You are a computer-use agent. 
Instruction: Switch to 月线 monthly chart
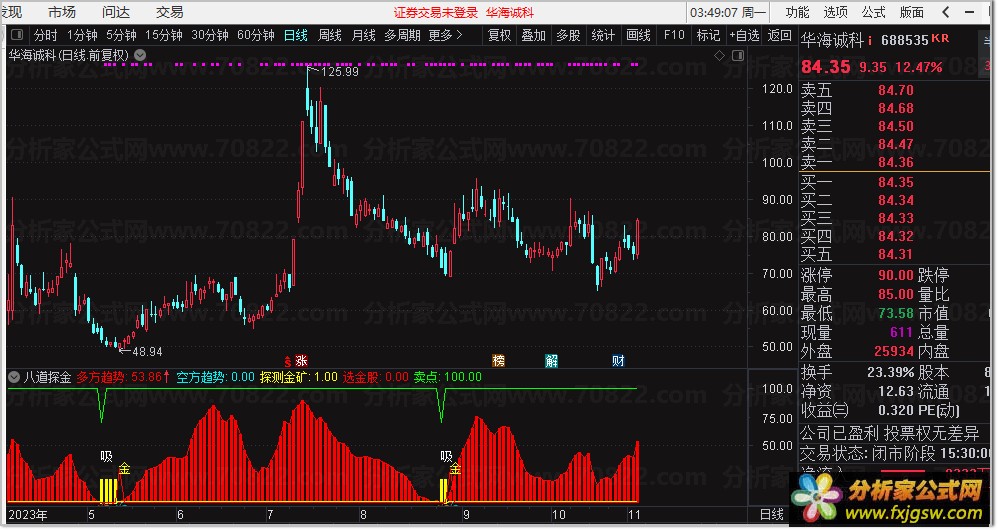pyautogui.click(x=363, y=36)
